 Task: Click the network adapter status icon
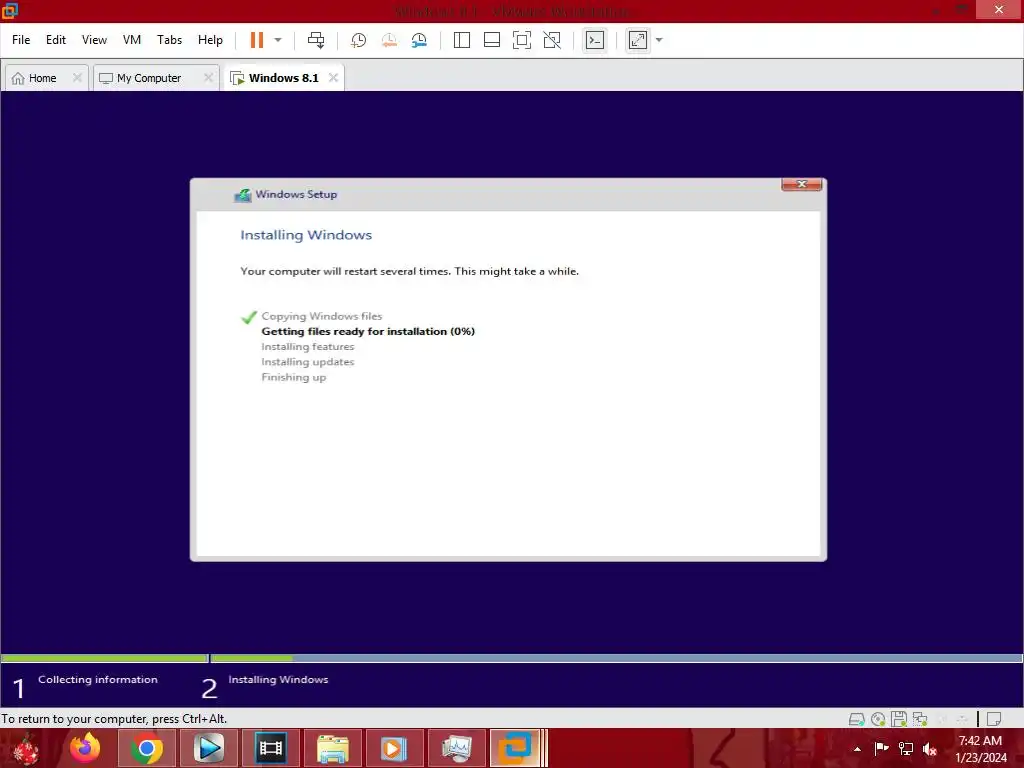click(920, 719)
